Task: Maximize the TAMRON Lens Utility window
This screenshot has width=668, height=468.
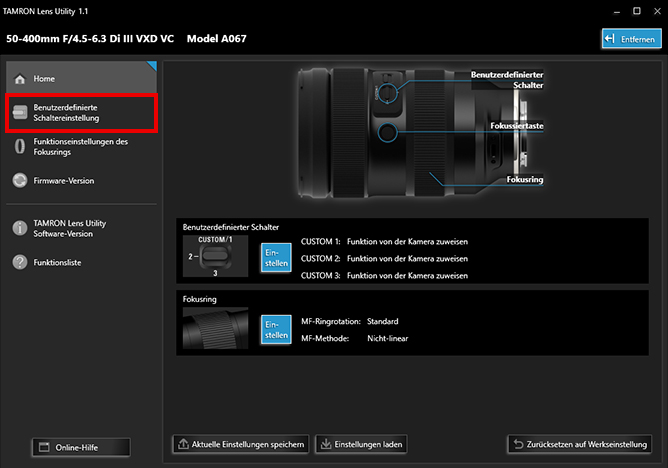Action: (x=636, y=11)
